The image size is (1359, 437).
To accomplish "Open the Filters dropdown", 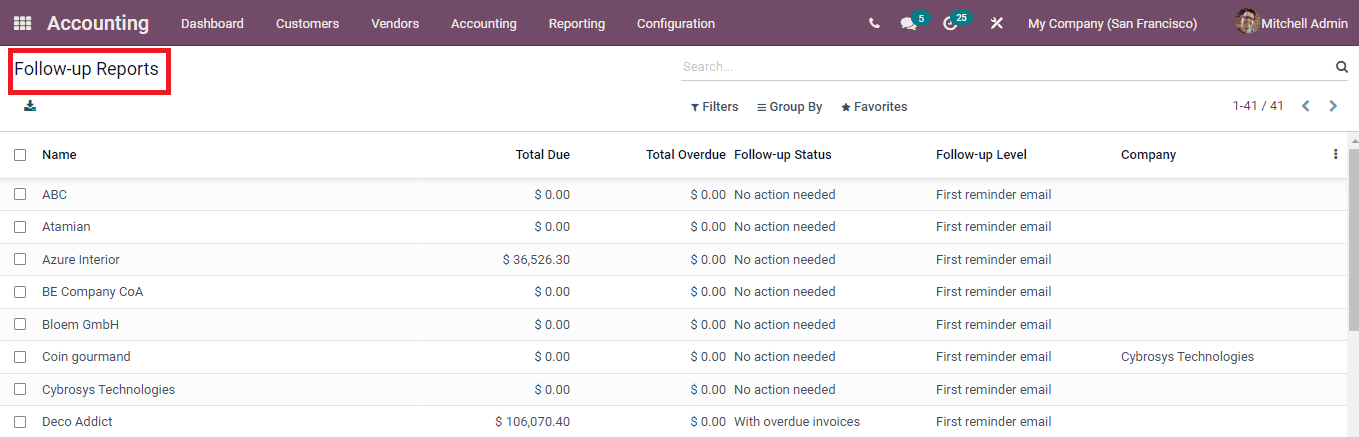I will [715, 107].
